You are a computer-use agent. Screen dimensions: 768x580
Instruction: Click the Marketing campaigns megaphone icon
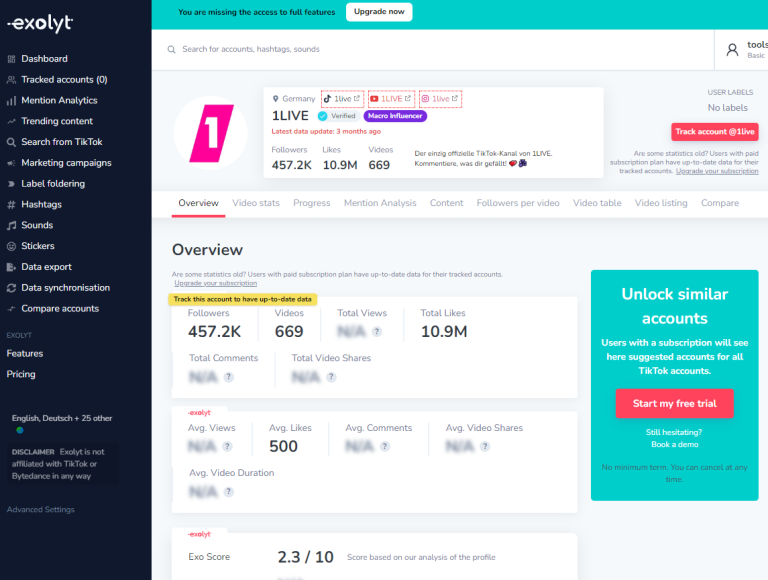[x=11, y=163]
